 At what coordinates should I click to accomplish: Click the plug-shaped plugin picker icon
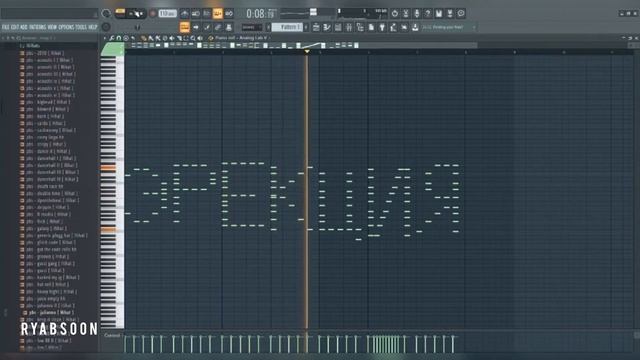coord(382,27)
